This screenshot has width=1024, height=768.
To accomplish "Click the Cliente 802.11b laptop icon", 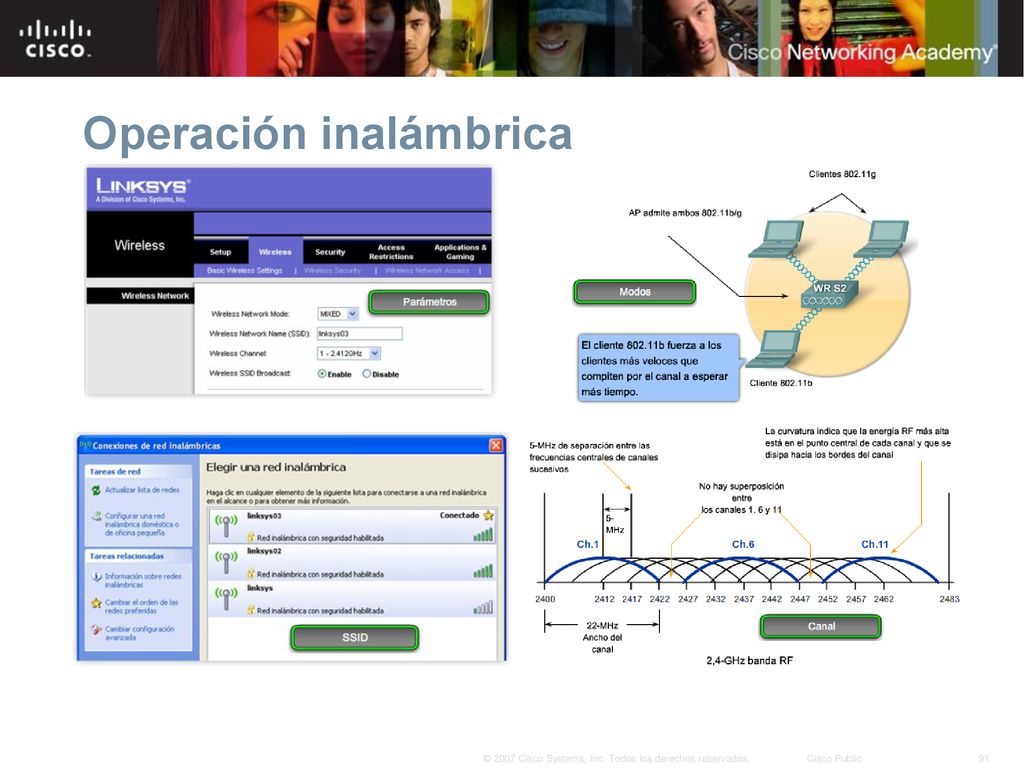I will click(775, 349).
